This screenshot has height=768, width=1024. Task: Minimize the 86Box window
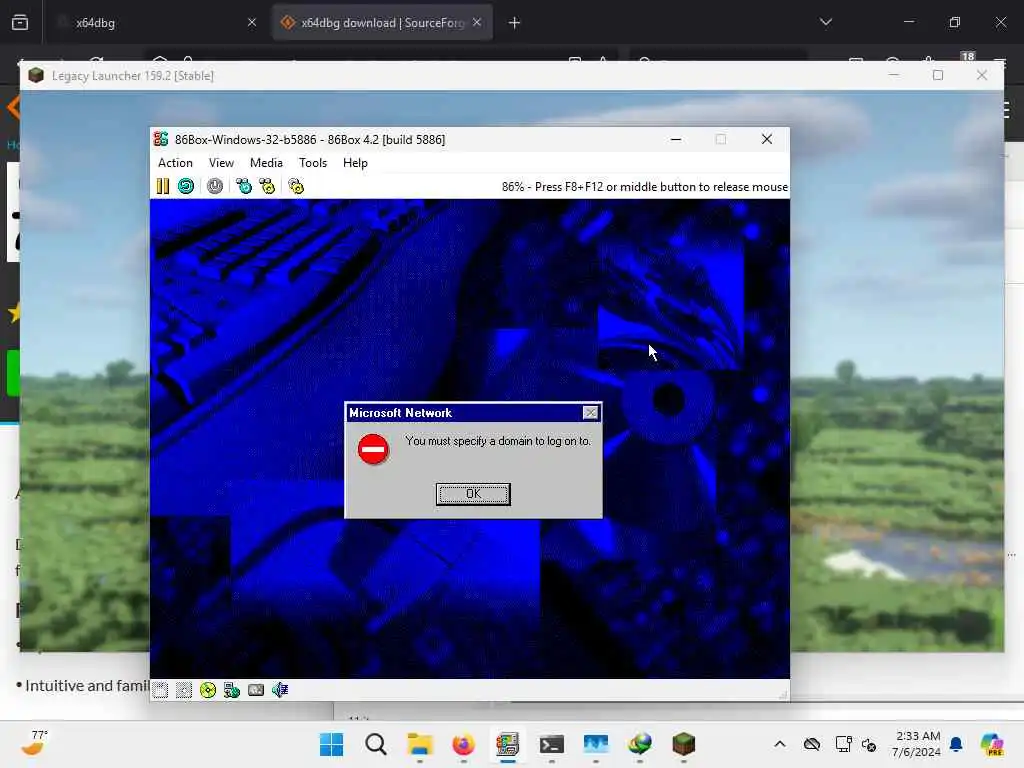(676, 139)
